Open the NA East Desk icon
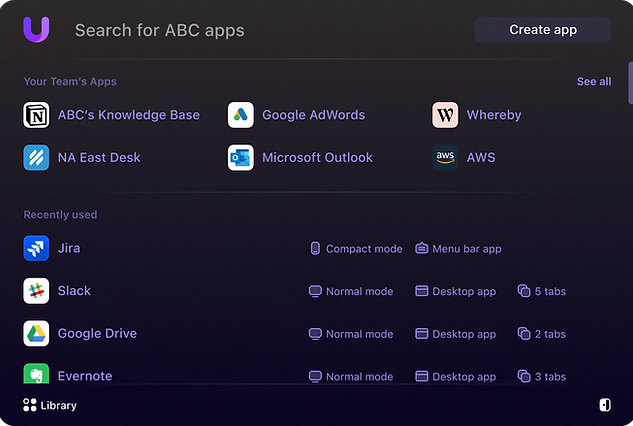The width and height of the screenshot is (633, 426). click(36, 157)
